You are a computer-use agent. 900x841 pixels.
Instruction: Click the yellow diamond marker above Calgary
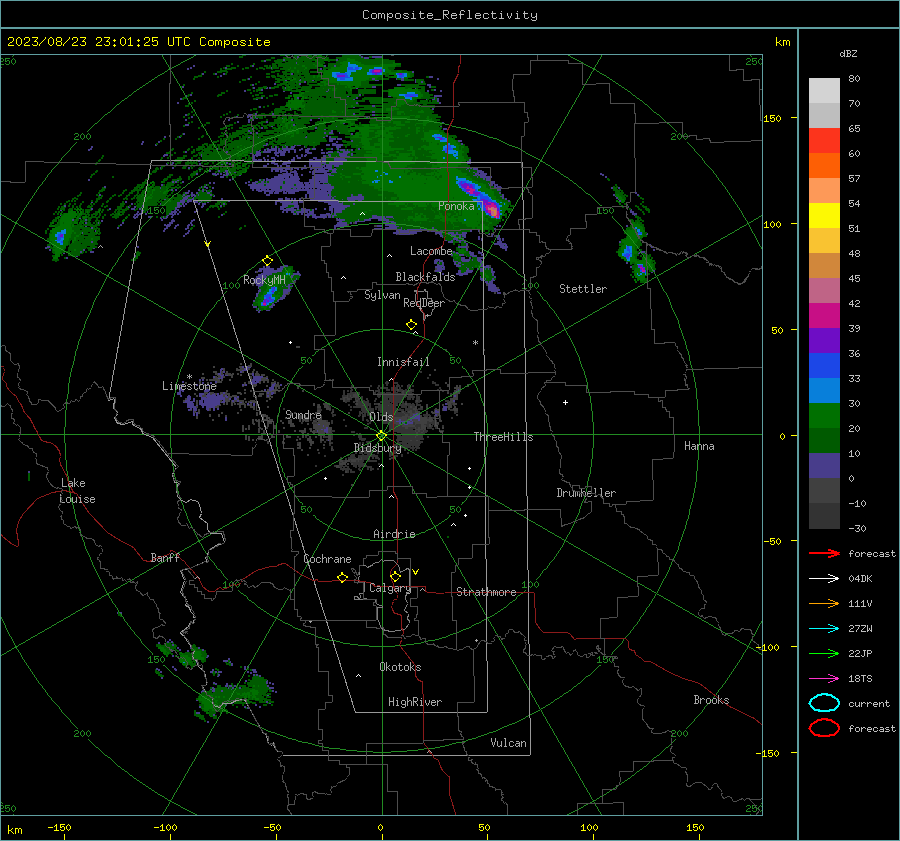click(x=395, y=576)
